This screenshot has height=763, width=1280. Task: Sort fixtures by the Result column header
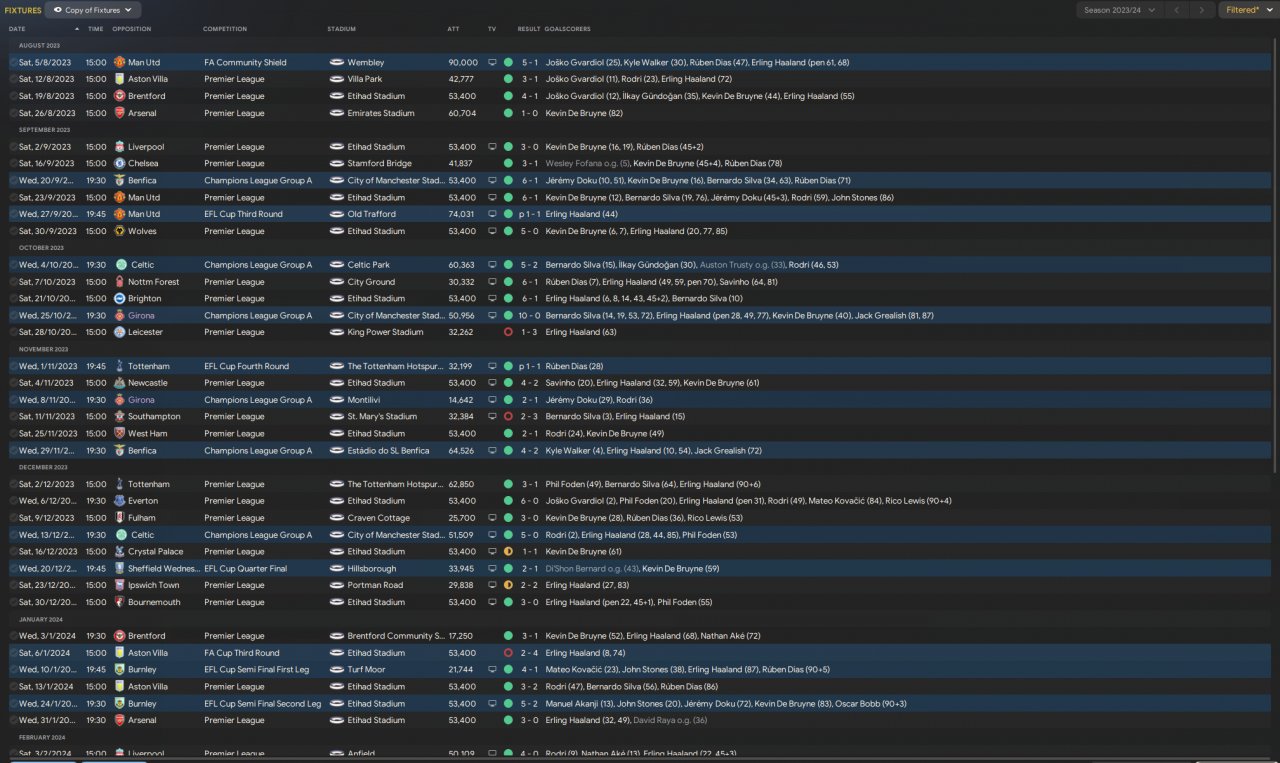coord(529,29)
